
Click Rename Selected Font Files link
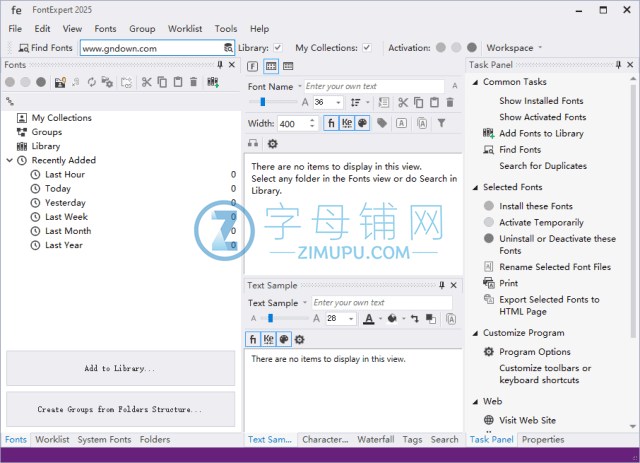click(555, 267)
